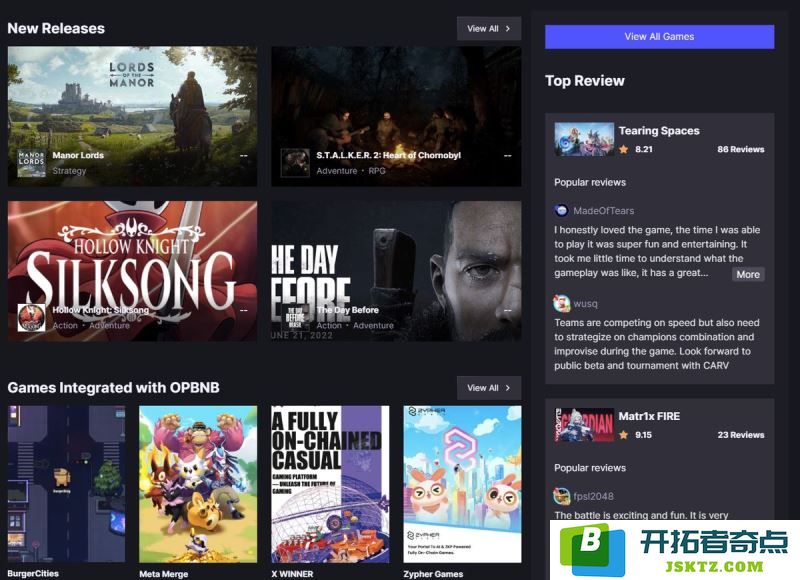Click the 86 Reviews count
Screen dimensions: 800x580
pyautogui.click(x=740, y=149)
